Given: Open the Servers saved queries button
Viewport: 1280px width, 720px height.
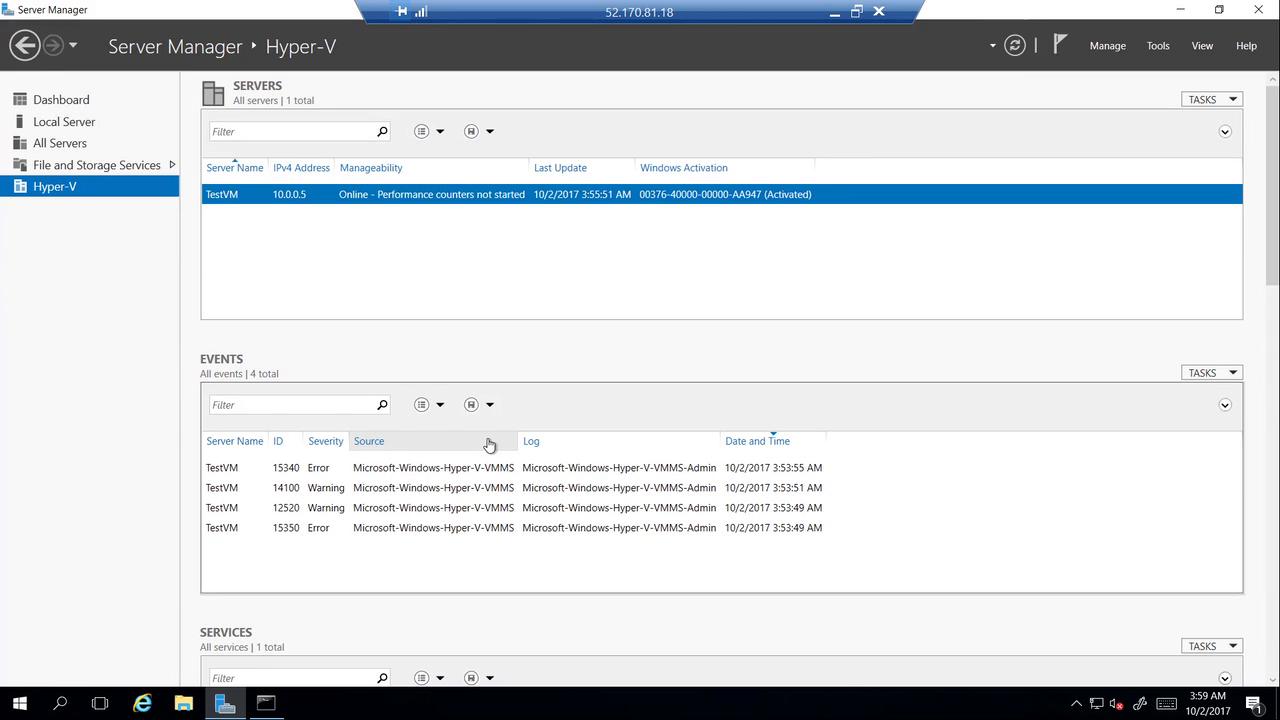Looking at the screenshot, I should [479, 131].
